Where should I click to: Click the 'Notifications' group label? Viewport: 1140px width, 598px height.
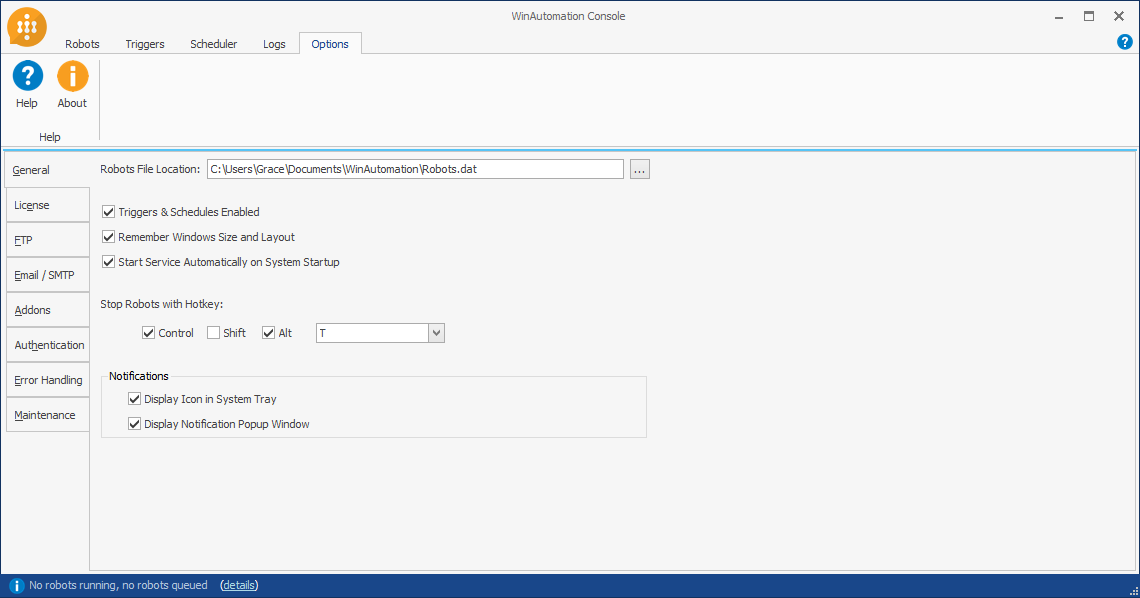(x=139, y=376)
